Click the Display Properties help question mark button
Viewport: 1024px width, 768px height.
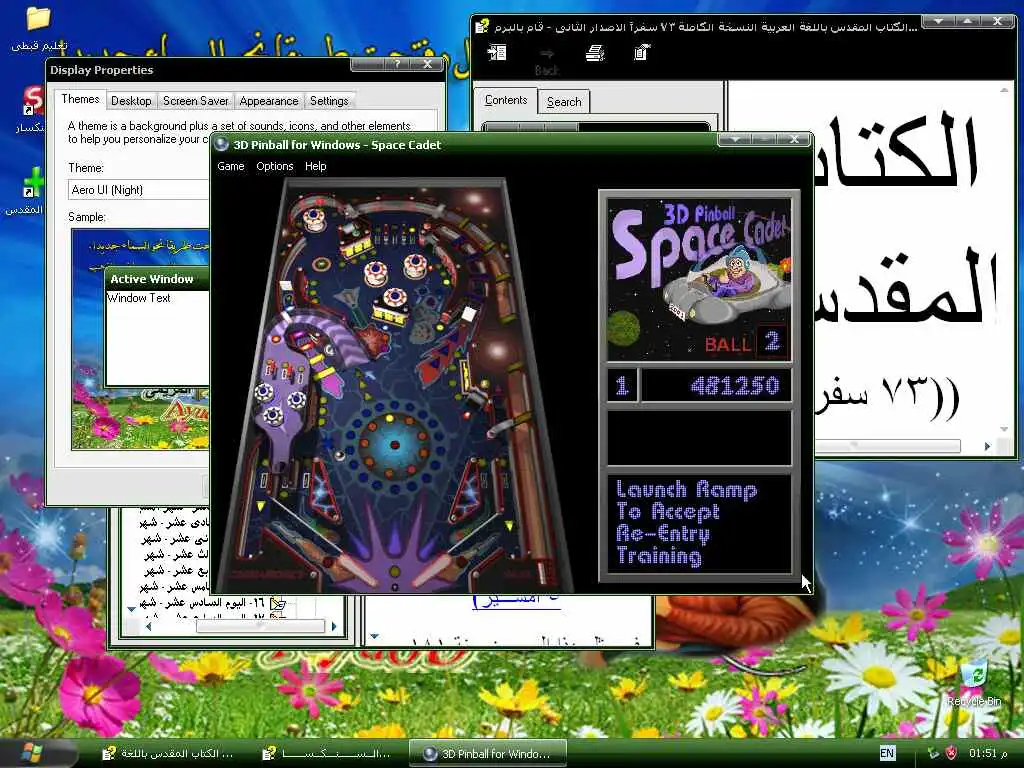coord(396,64)
